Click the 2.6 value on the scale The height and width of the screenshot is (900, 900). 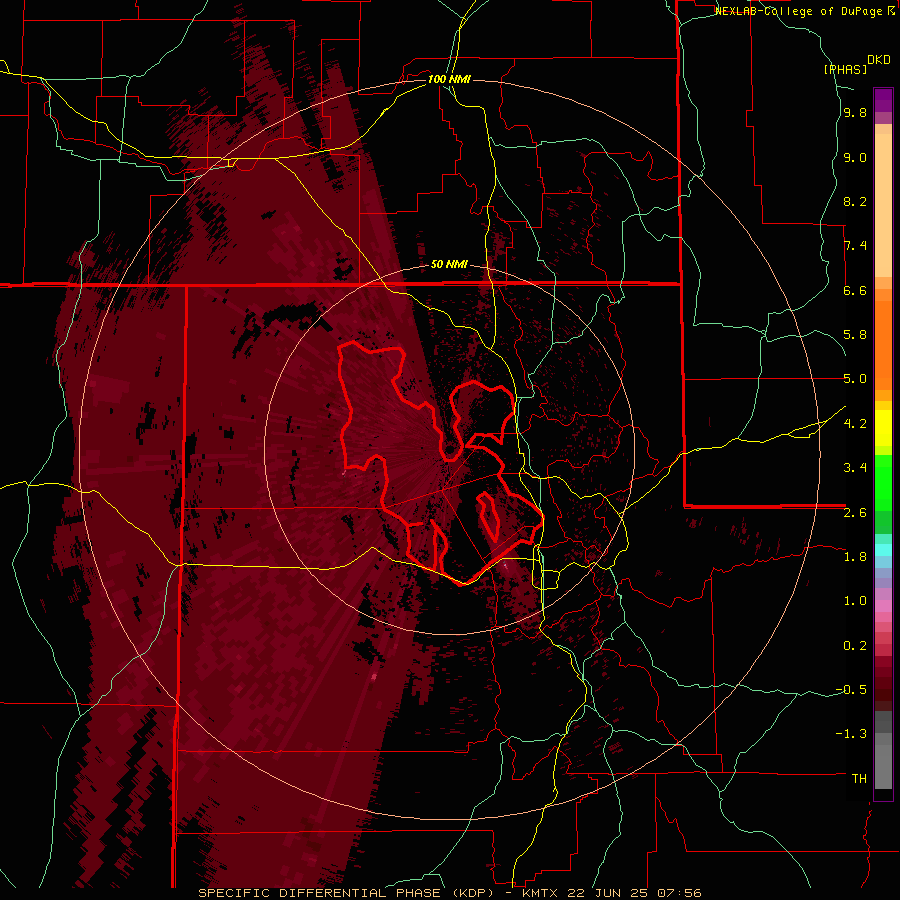[x=855, y=513]
